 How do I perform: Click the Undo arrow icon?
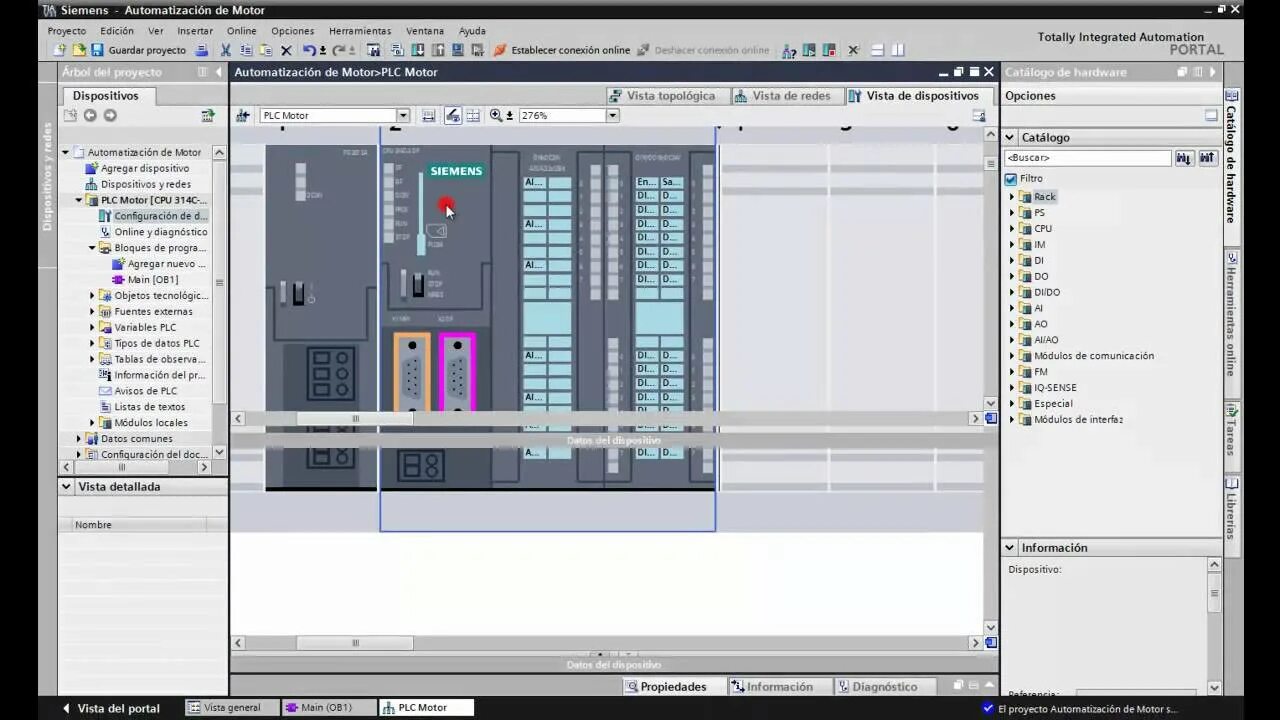pos(310,50)
